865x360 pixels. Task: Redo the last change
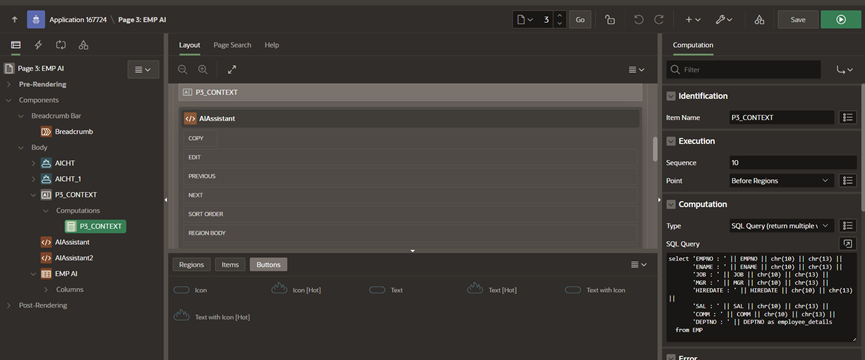coord(659,19)
